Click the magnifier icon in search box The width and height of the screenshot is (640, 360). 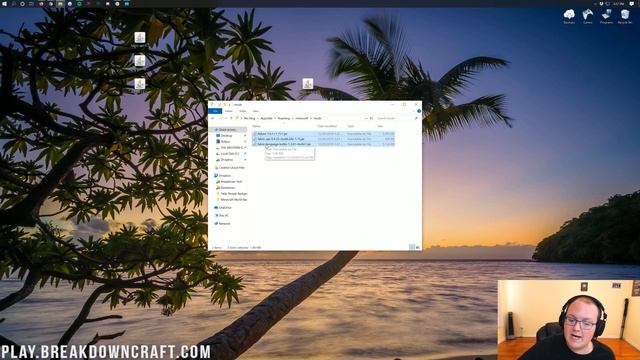pyautogui.click(x=416, y=118)
